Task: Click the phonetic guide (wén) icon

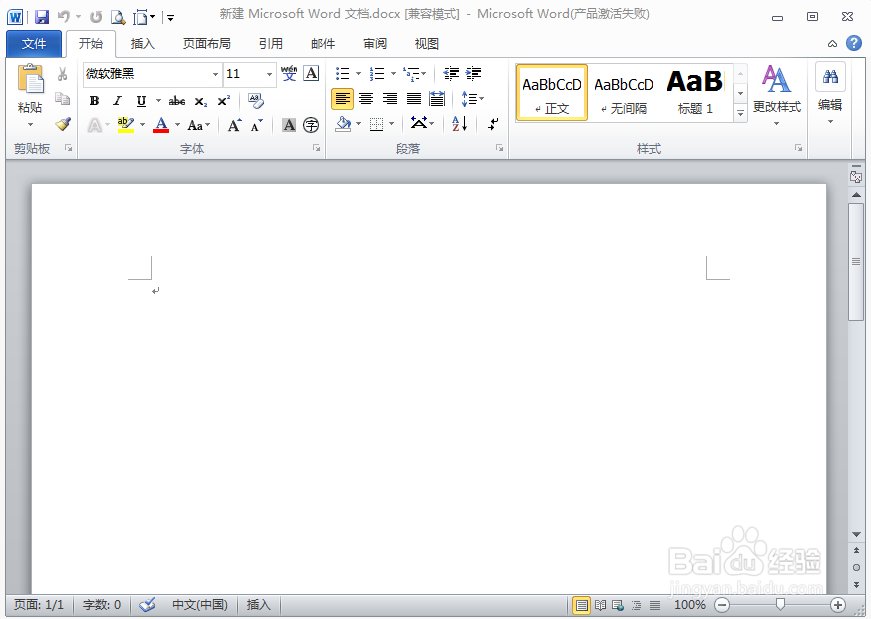Action: (289, 73)
